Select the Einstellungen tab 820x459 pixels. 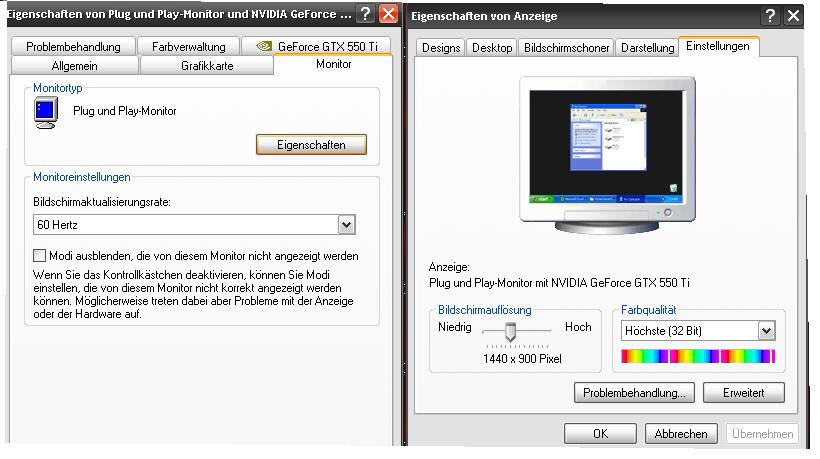(718, 46)
